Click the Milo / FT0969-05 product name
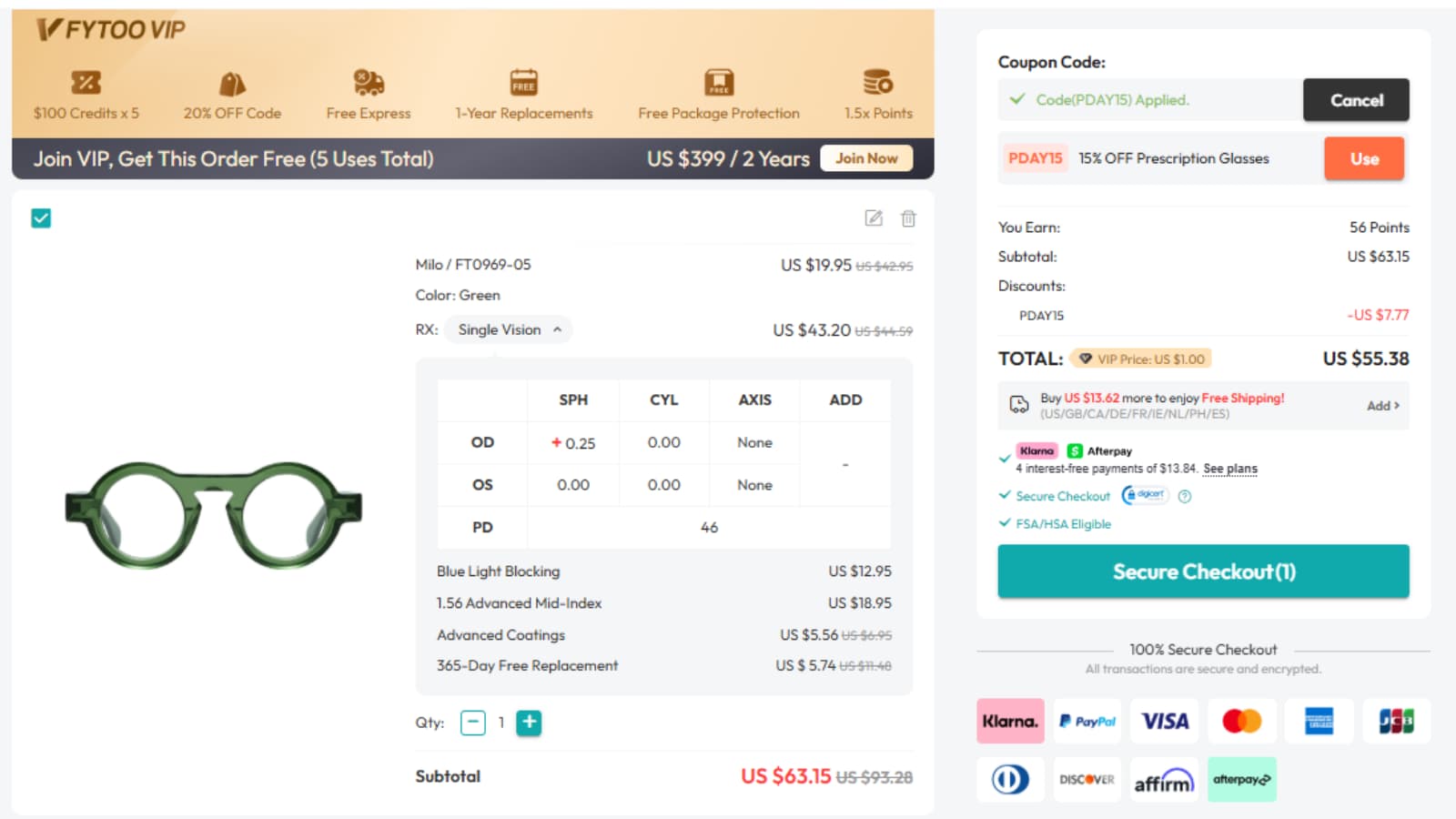 [x=473, y=265]
